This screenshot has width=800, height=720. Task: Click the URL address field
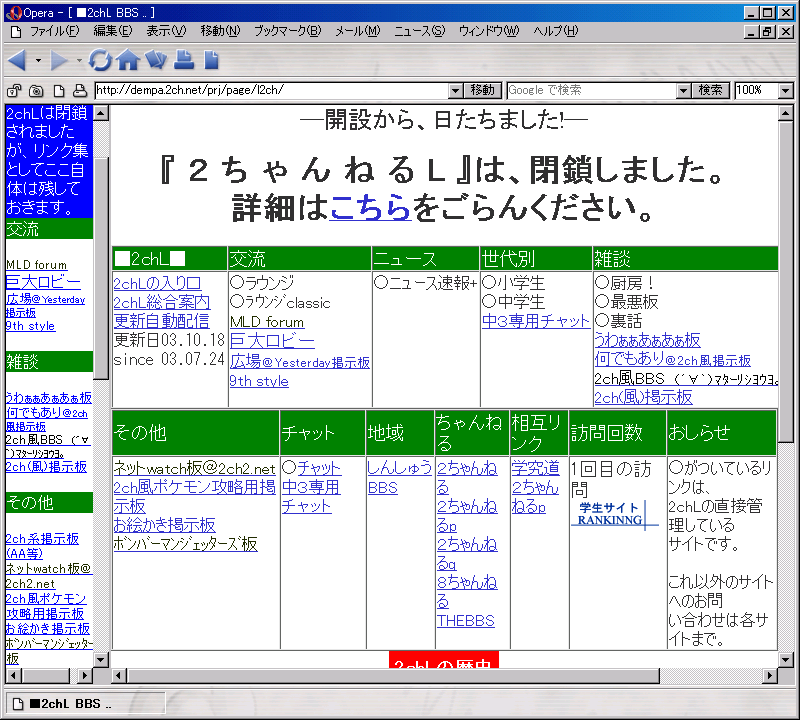(271, 91)
